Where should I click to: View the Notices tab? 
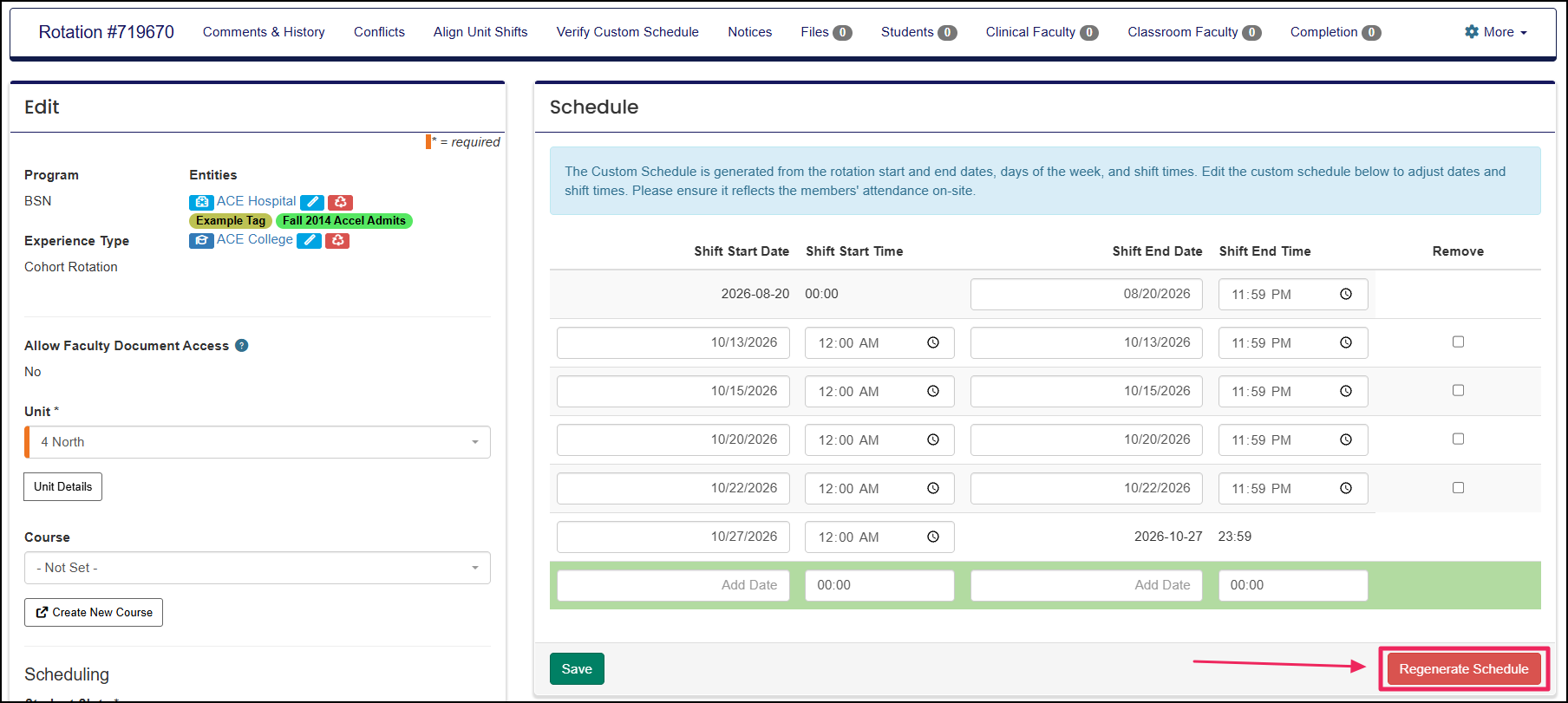pos(750,32)
